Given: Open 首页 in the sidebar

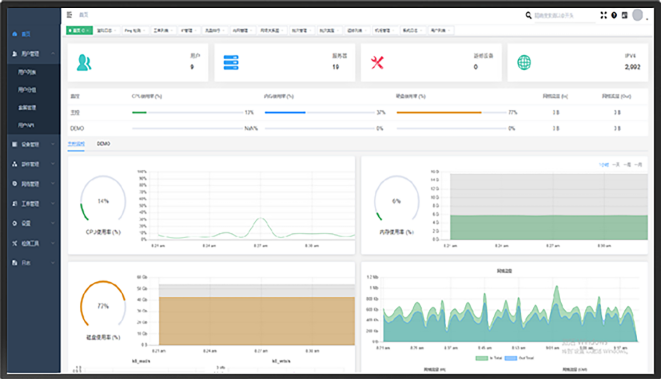Looking at the screenshot, I should (x=26, y=34).
